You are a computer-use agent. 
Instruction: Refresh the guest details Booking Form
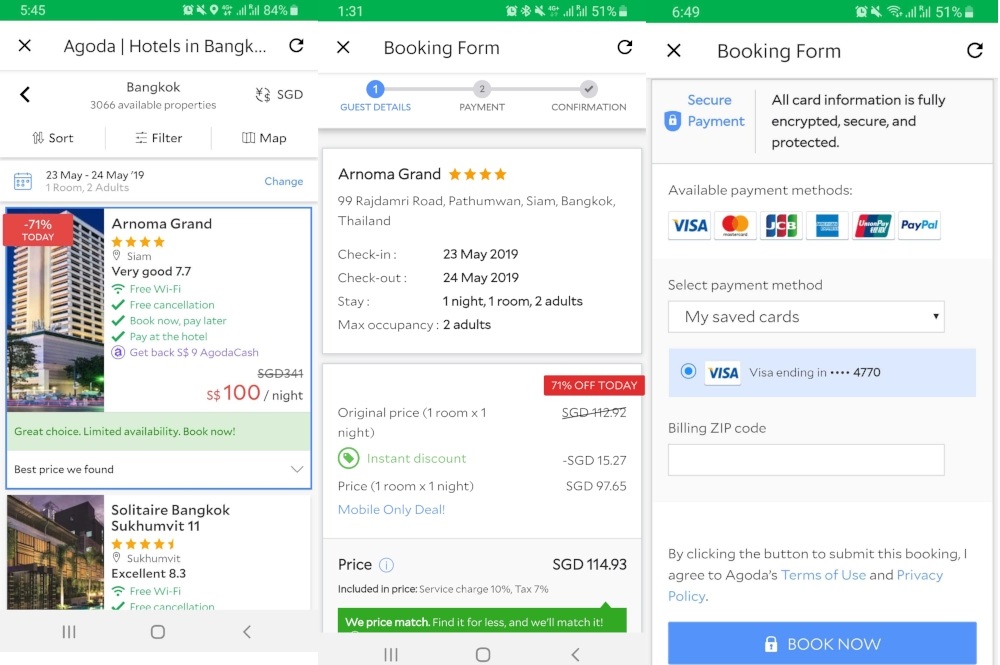625,47
